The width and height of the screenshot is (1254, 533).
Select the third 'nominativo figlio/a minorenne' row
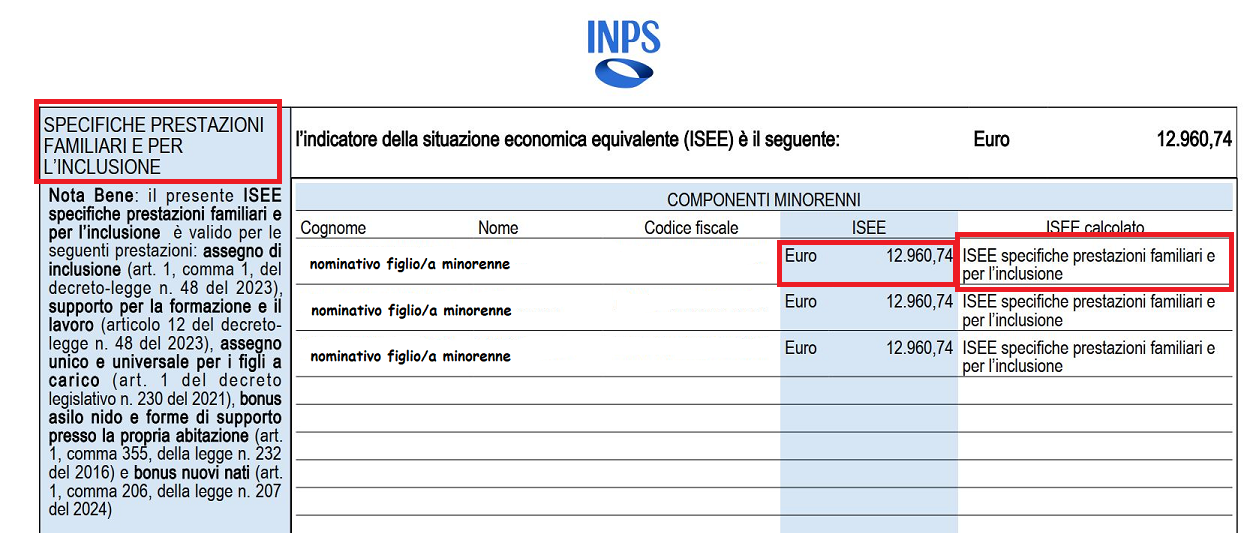pyautogui.click(x=410, y=356)
